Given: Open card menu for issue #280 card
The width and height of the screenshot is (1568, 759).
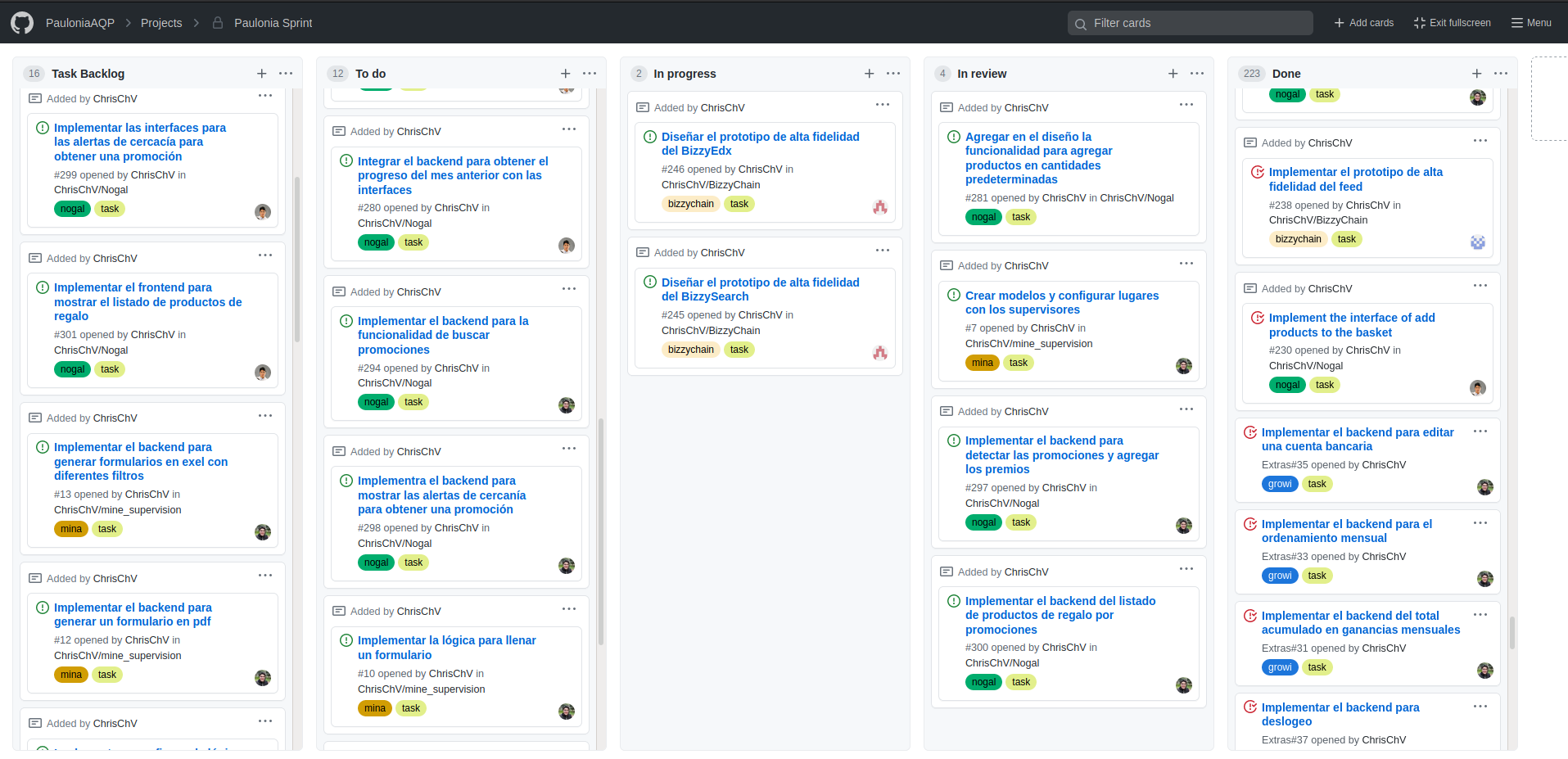Looking at the screenshot, I should pos(569,129).
